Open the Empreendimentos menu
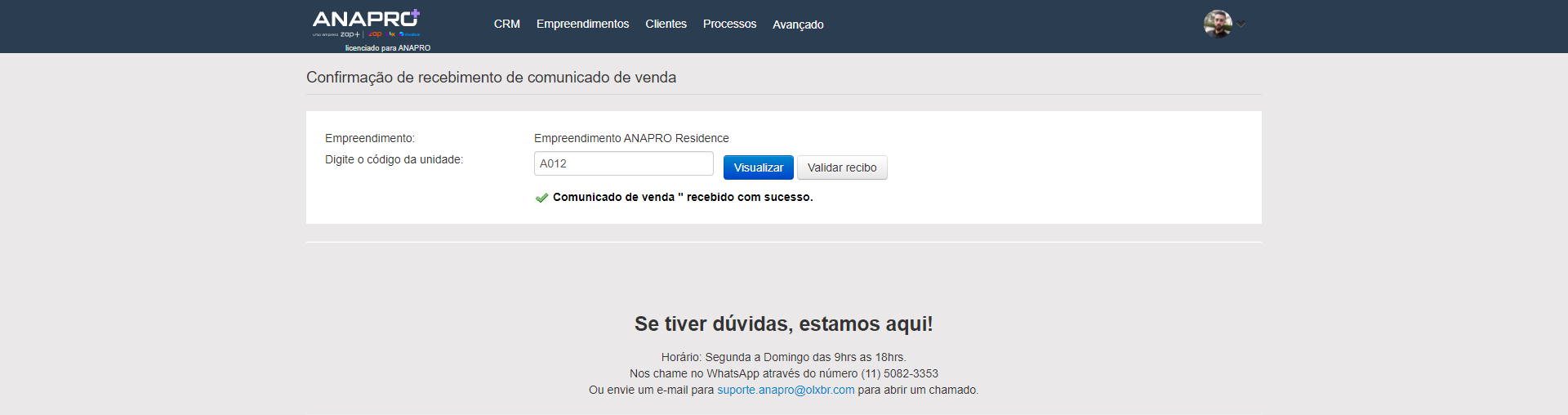Image resolution: width=1568 pixels, height=415 pixels. point(582,25)
